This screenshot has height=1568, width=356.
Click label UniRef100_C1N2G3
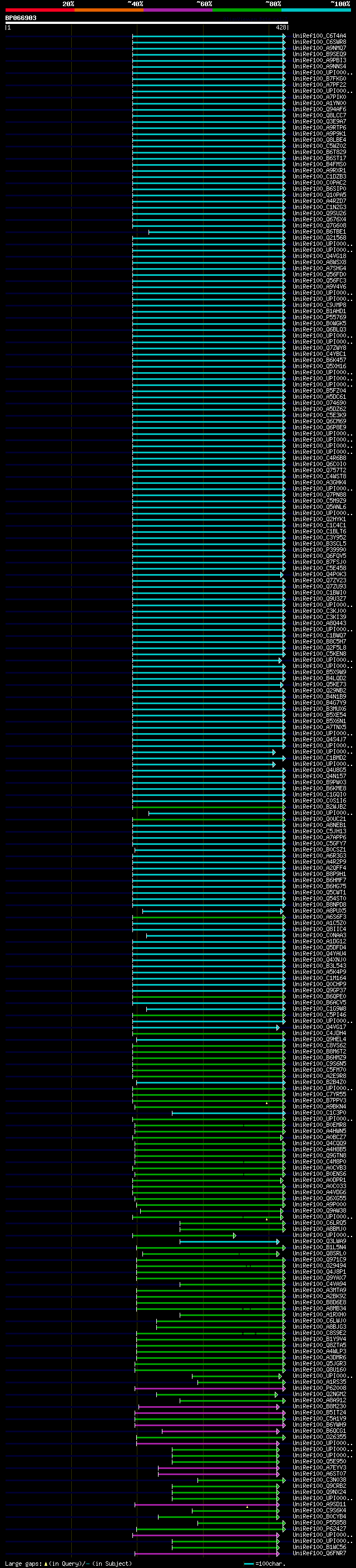tap(319, 207)
